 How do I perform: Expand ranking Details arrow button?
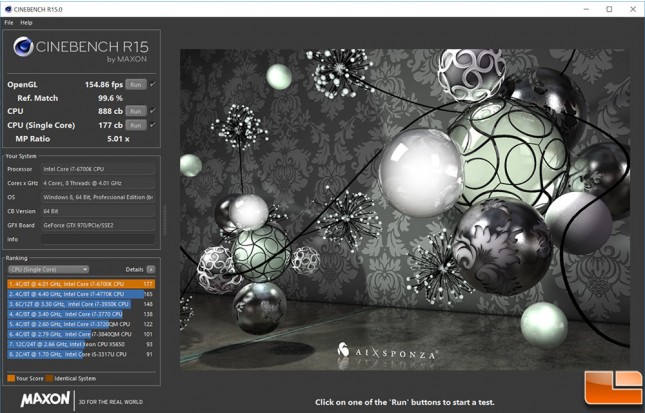click(x=151, y=269)
